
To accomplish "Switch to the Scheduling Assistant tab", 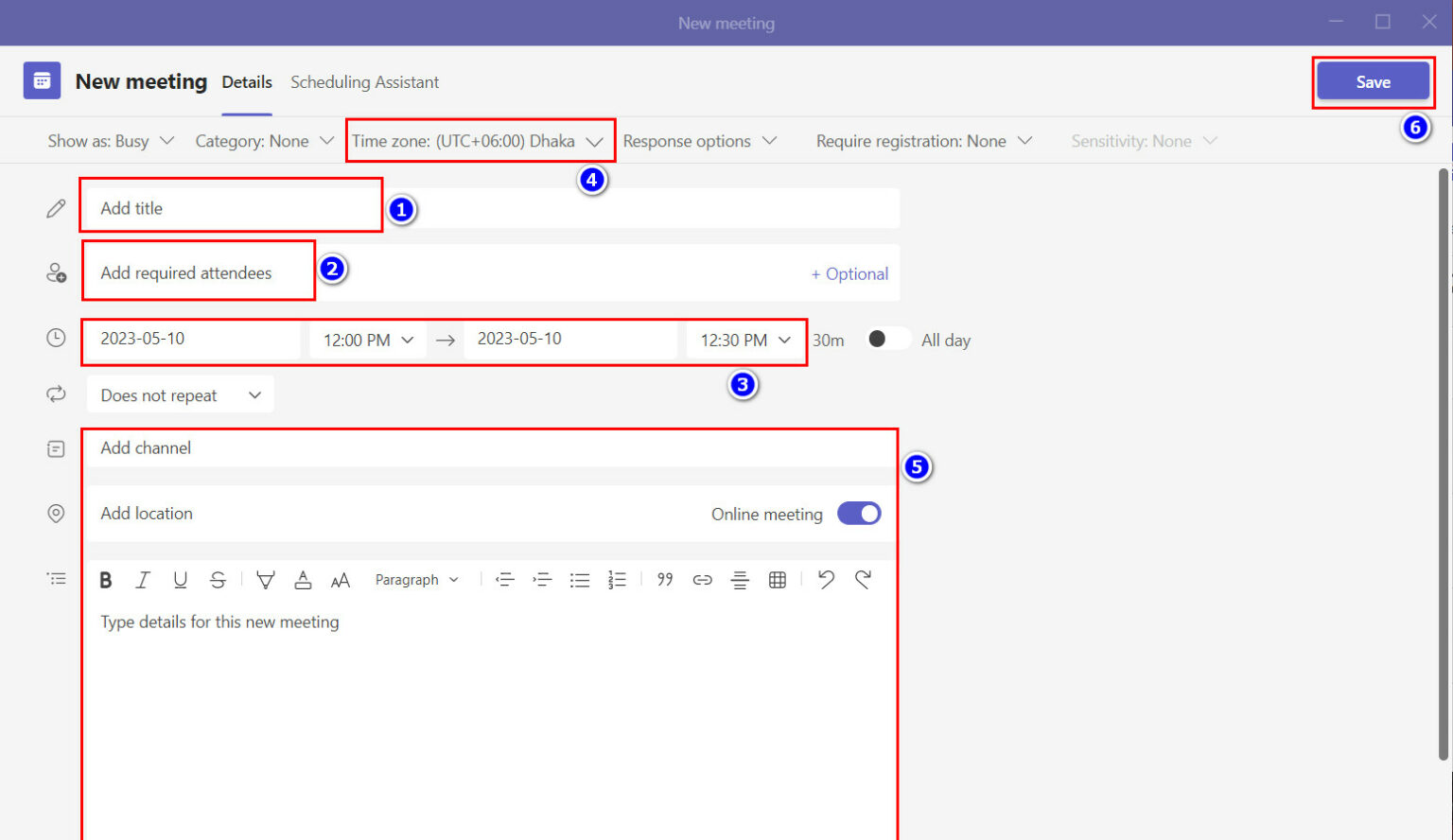I will (364, 82).
